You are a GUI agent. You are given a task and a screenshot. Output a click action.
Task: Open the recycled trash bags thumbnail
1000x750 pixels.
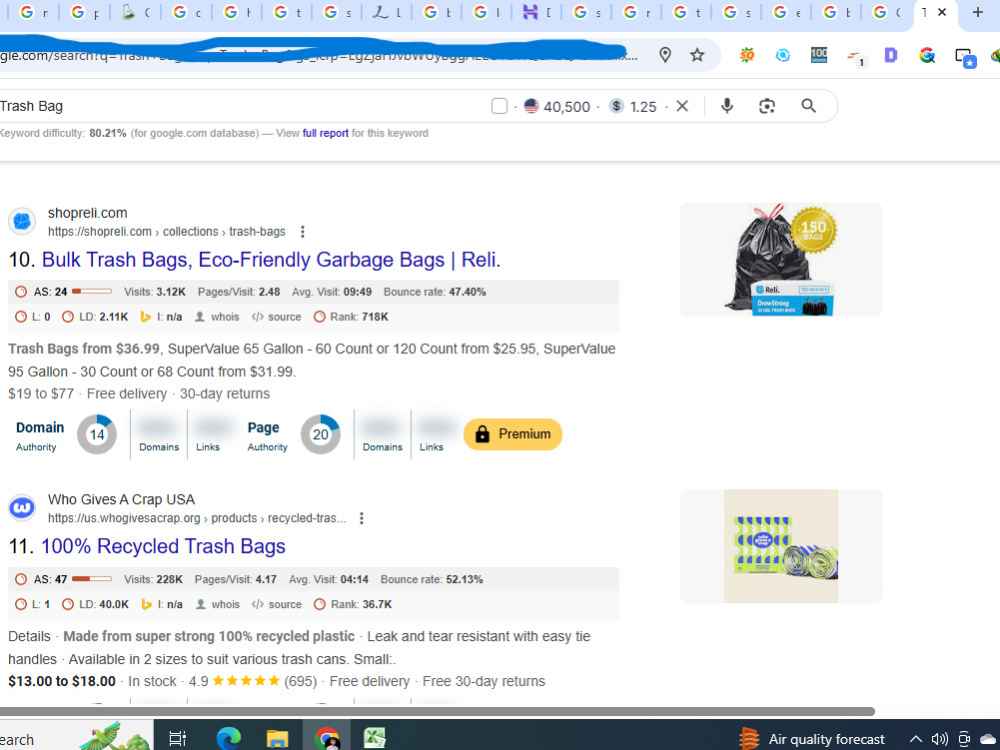(781, 546)
